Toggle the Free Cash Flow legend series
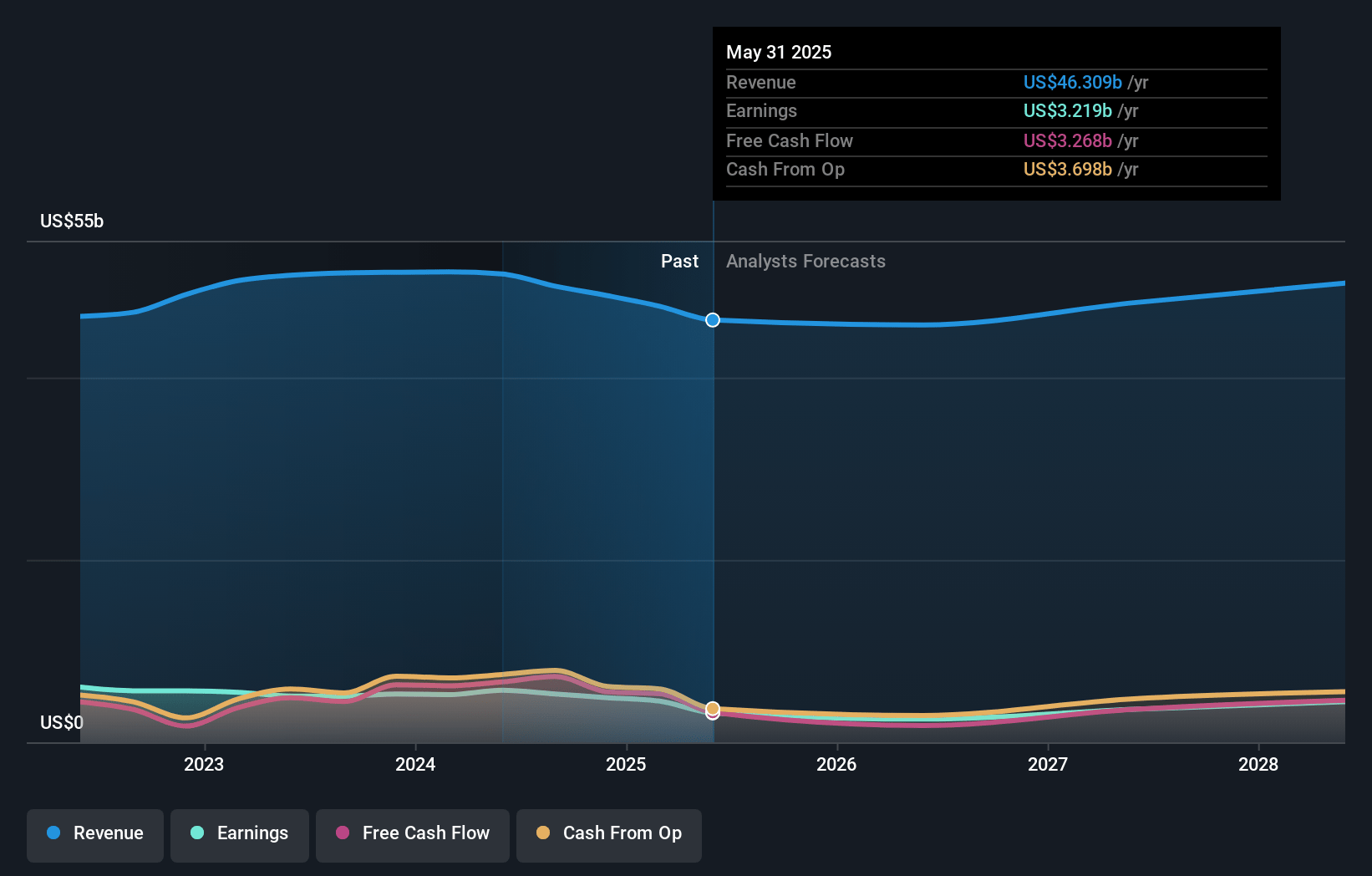This screenshot has width=1372, height=876. click(x=413, y=834)
